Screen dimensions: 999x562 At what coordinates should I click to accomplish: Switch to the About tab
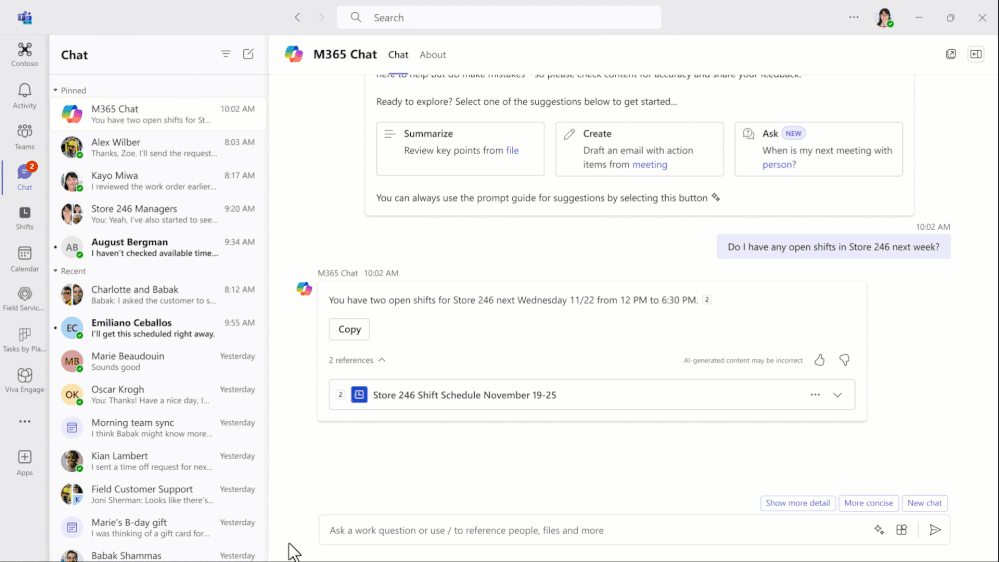click(433, 55)
